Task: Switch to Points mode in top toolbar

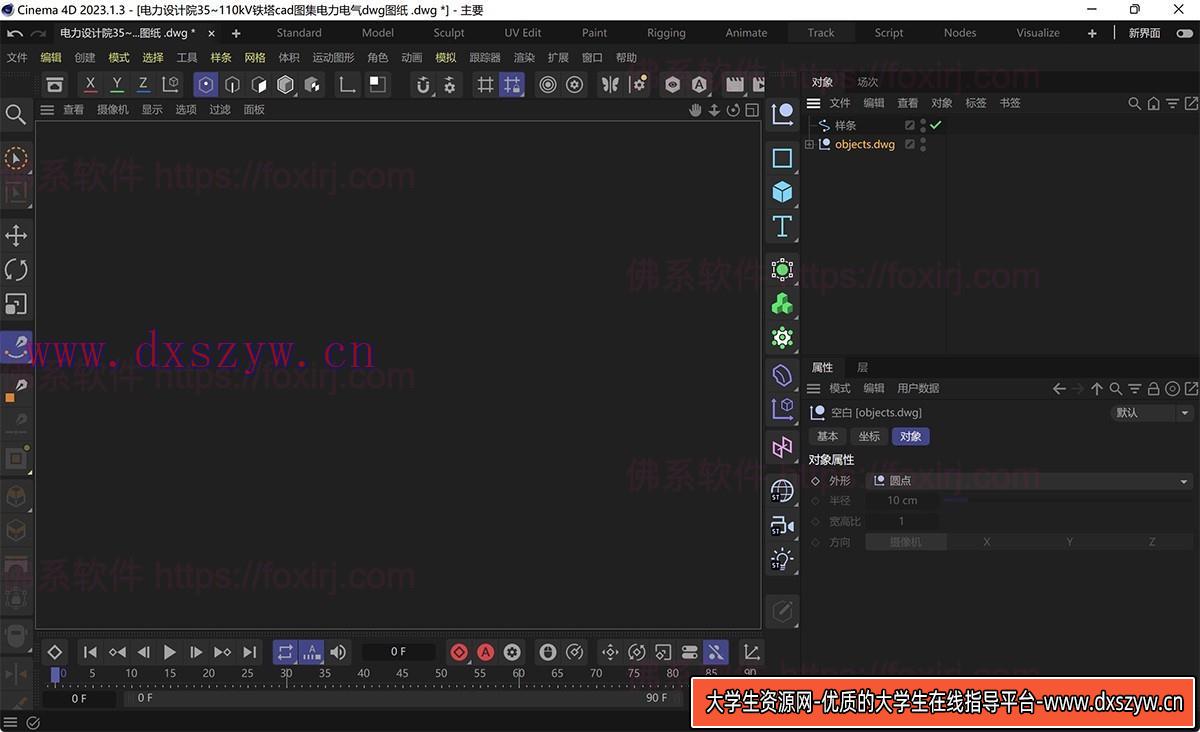Action: pos(206,85)
